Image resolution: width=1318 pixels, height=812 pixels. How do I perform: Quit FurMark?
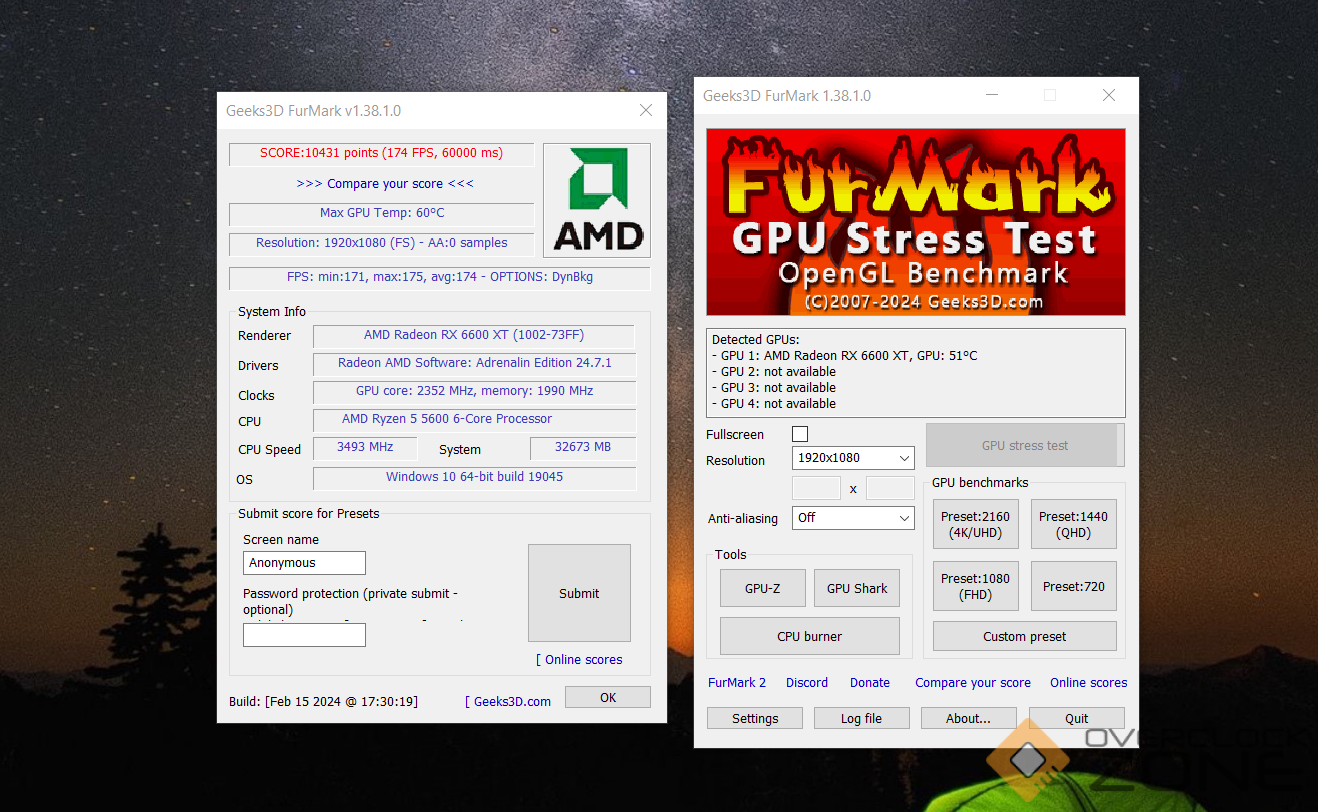pyautogui.click(x=1077, y=718)
